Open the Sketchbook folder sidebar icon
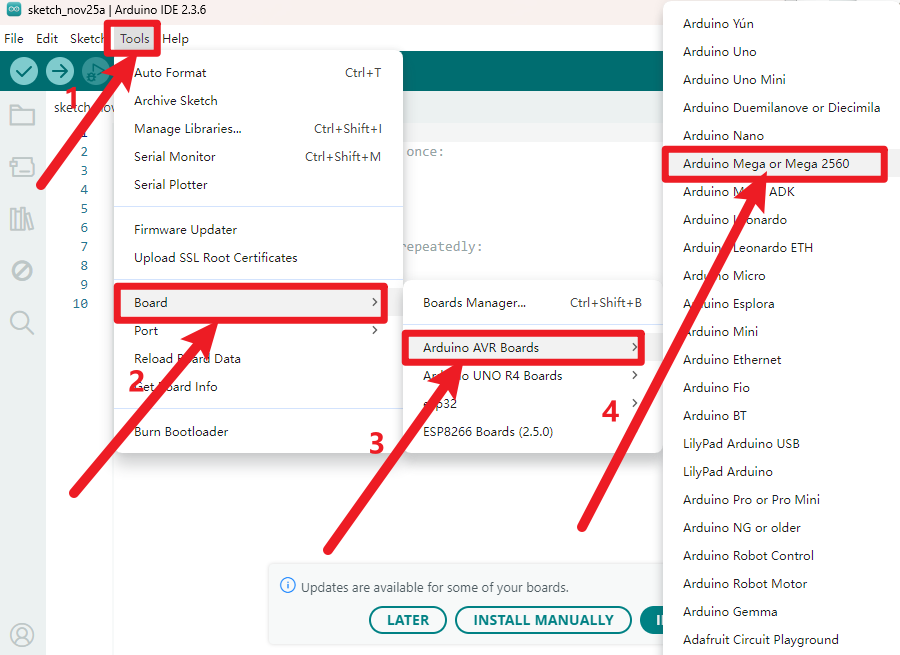The height and width of the screenshot is (655, 900). point(22,115)
